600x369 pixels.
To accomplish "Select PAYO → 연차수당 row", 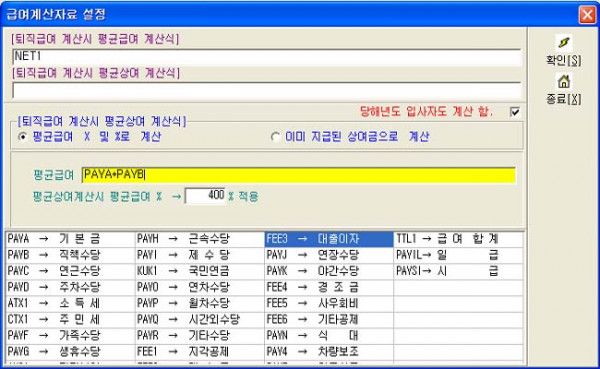I will click(x=200, y=287).
